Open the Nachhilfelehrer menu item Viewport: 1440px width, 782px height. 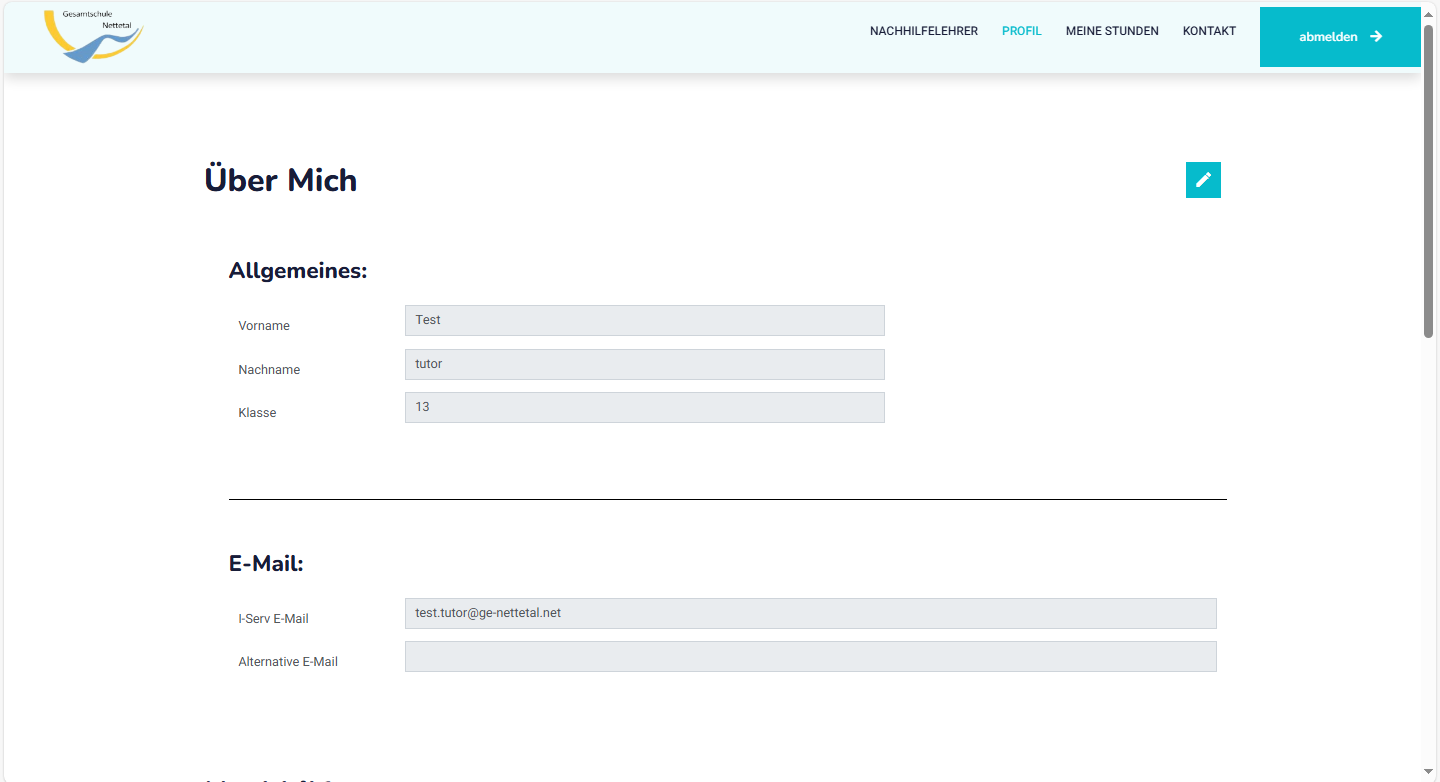923,31
